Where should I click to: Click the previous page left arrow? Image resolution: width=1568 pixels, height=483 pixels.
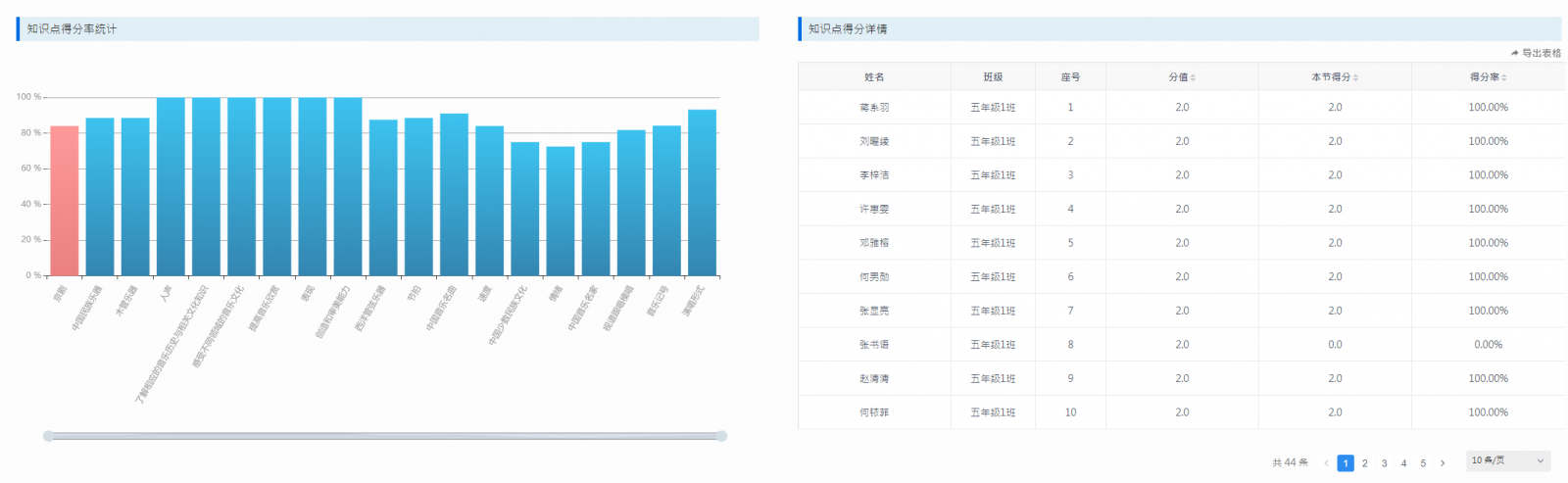tap(1326, 463)
